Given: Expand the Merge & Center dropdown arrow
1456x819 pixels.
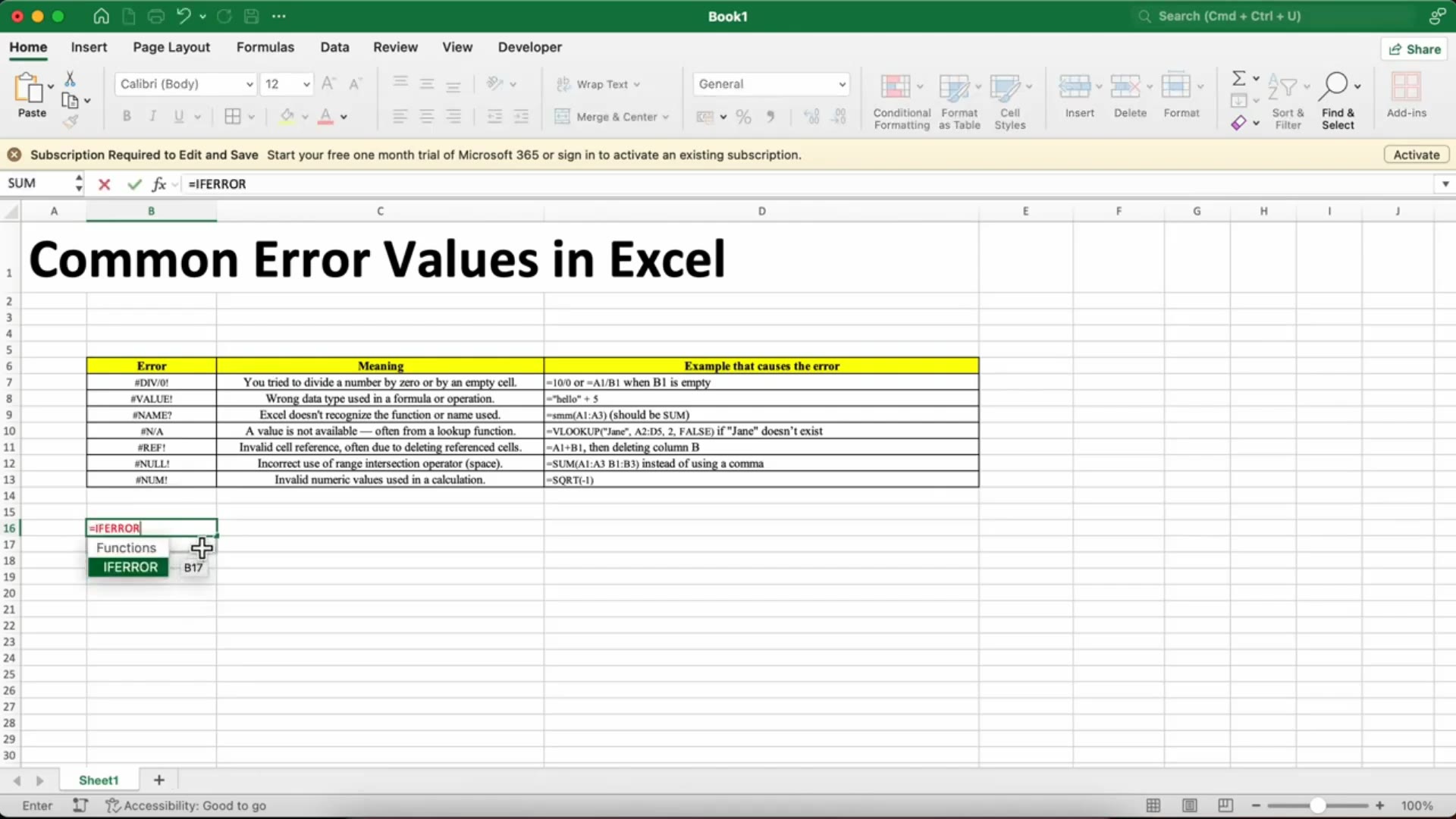Looking at the screenshot, I should point(666,118).
